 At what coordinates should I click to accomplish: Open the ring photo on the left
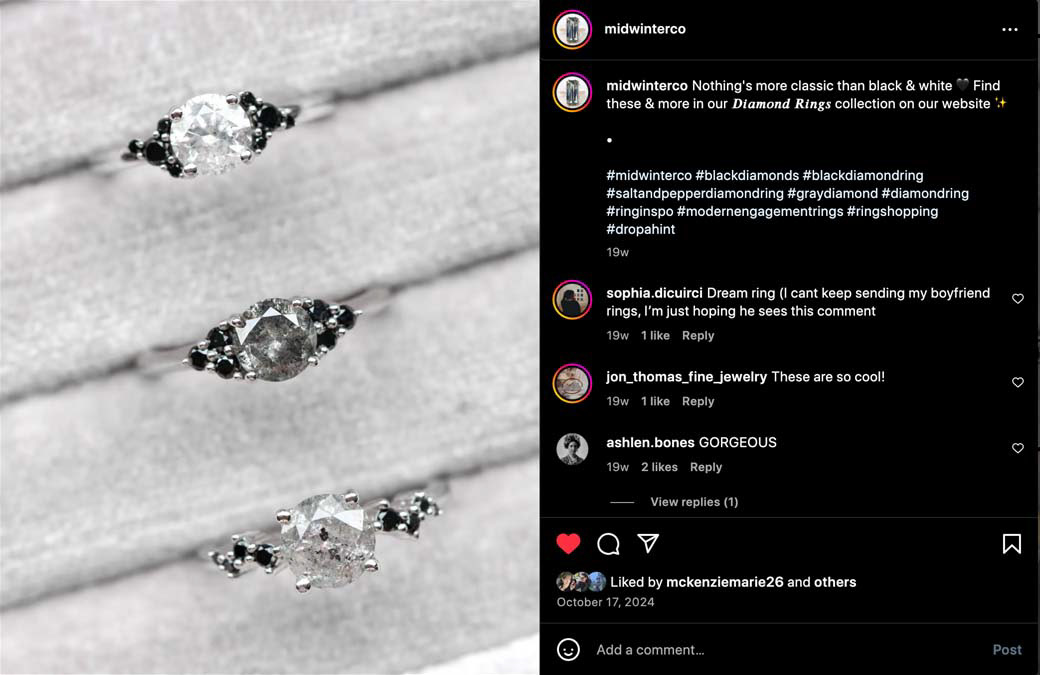tap(269, 338)
